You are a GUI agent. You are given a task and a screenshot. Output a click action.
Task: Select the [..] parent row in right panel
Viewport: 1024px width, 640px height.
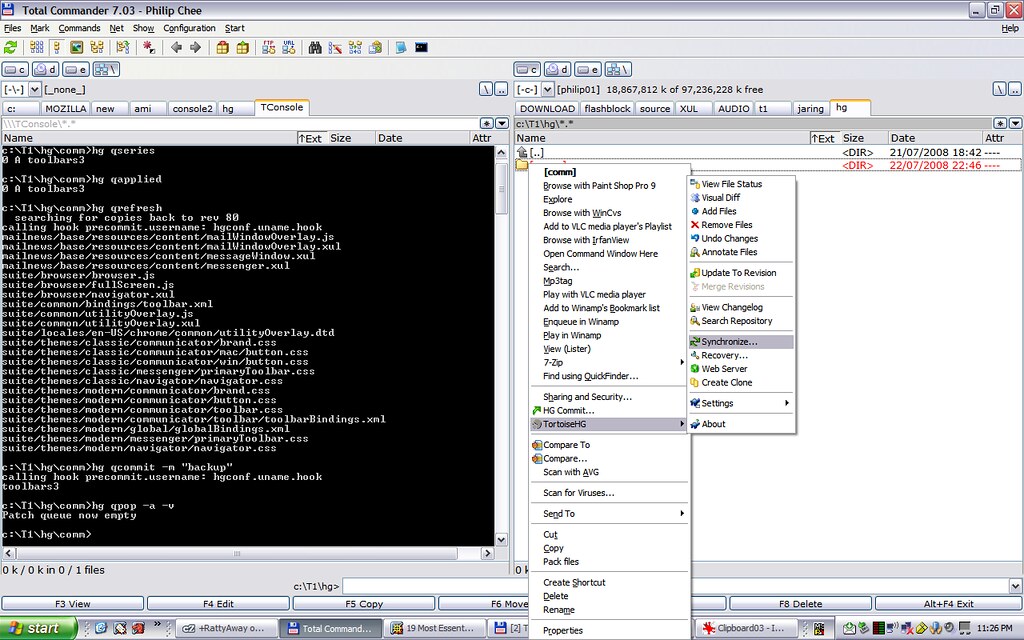[x=768, y=152]
